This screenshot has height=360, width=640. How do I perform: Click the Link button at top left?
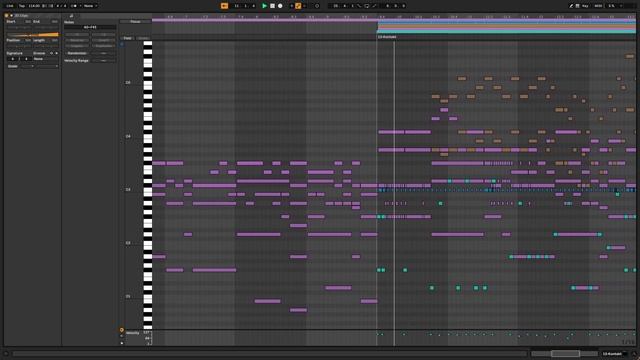click(x=10, y=6)
